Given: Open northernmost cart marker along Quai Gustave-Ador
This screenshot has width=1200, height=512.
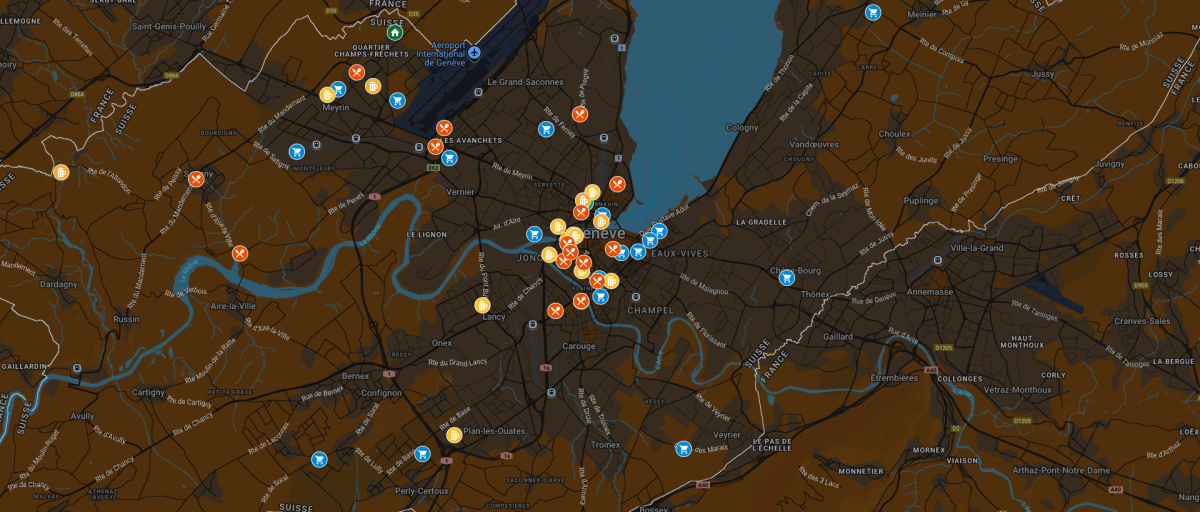Looking at the screenshot, I should coord(659,232).
